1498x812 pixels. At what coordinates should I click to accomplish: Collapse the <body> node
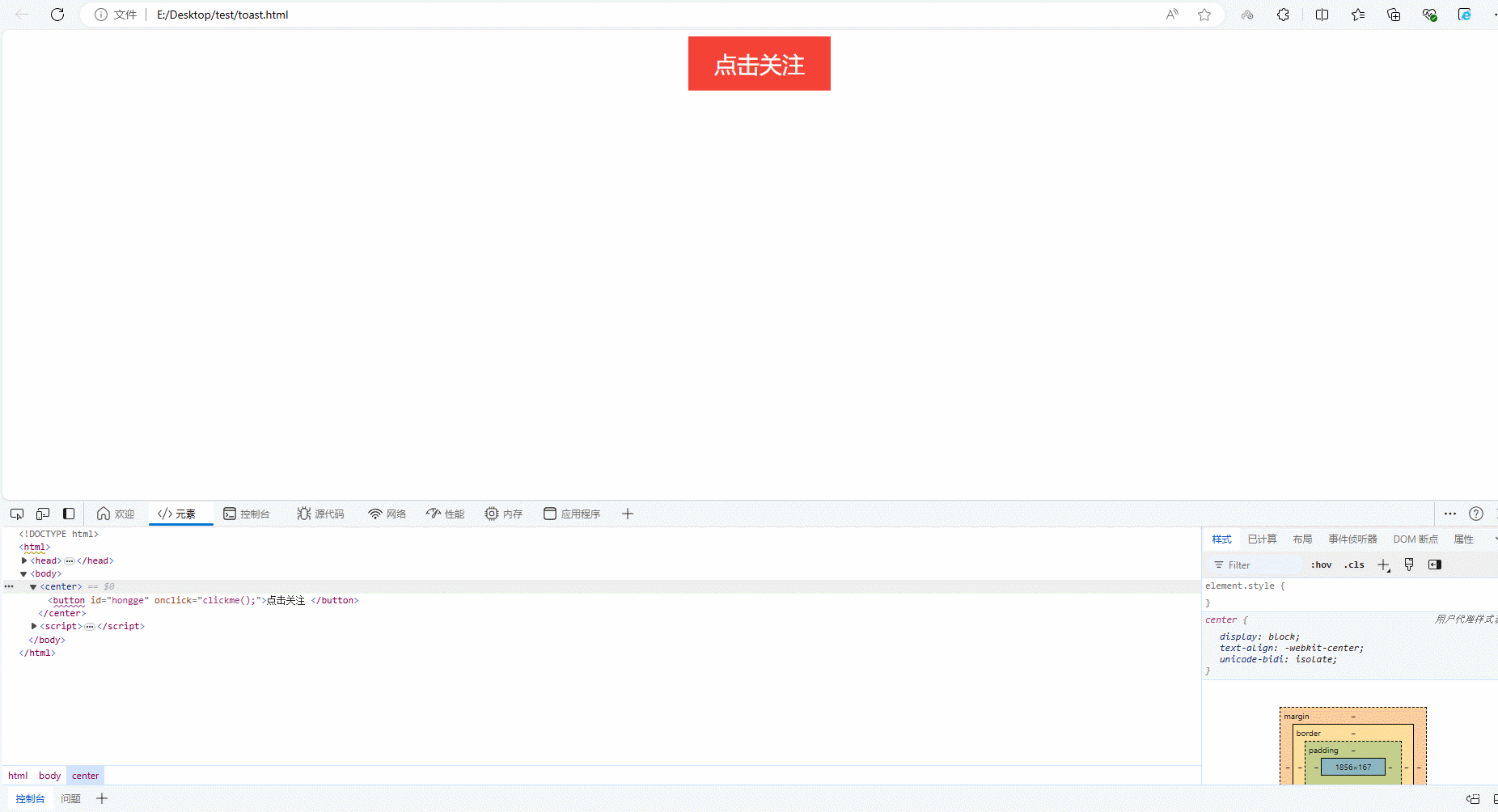tap(23, 573)
